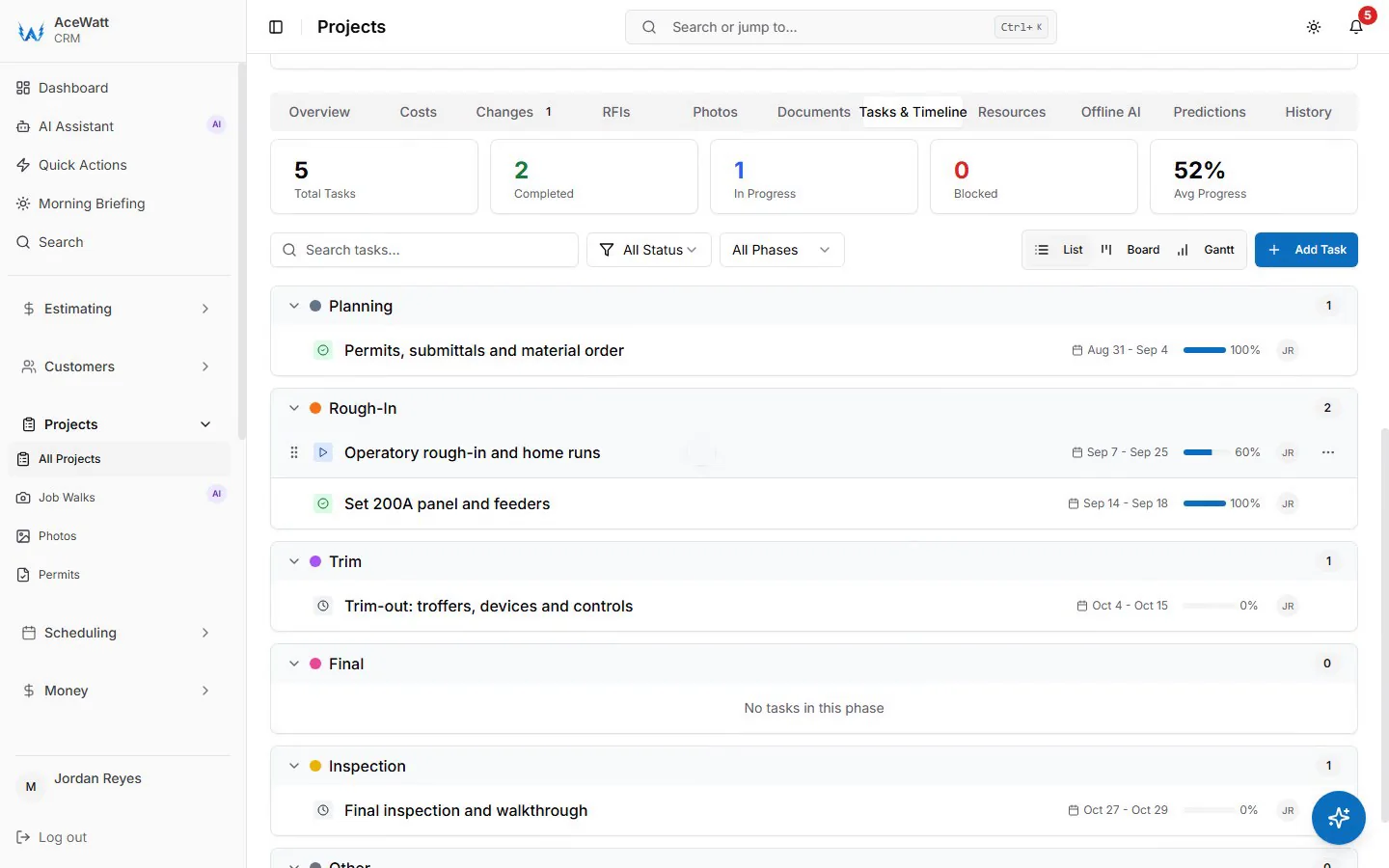Open Final inspection and walkthrough task
This screenshot has height=868, width=1389.
pos(466,810)
